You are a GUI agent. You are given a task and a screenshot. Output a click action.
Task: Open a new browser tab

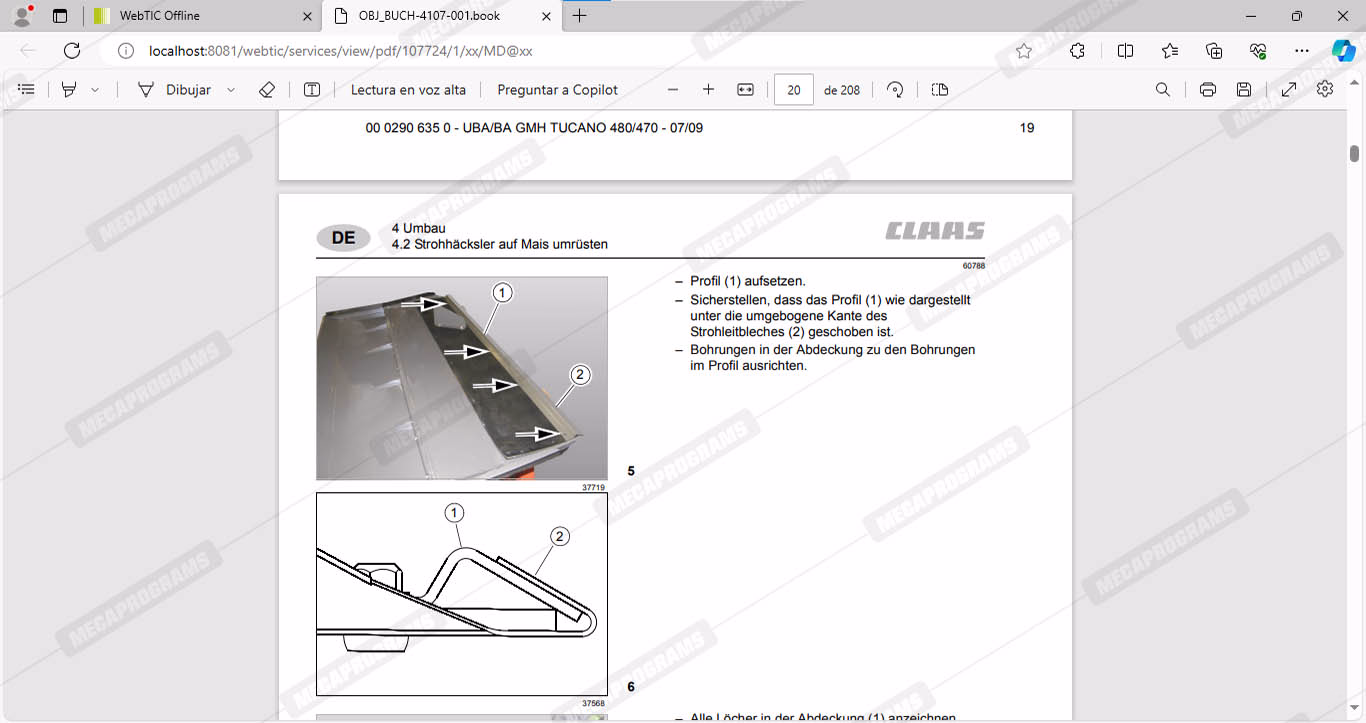coord(580,16)
